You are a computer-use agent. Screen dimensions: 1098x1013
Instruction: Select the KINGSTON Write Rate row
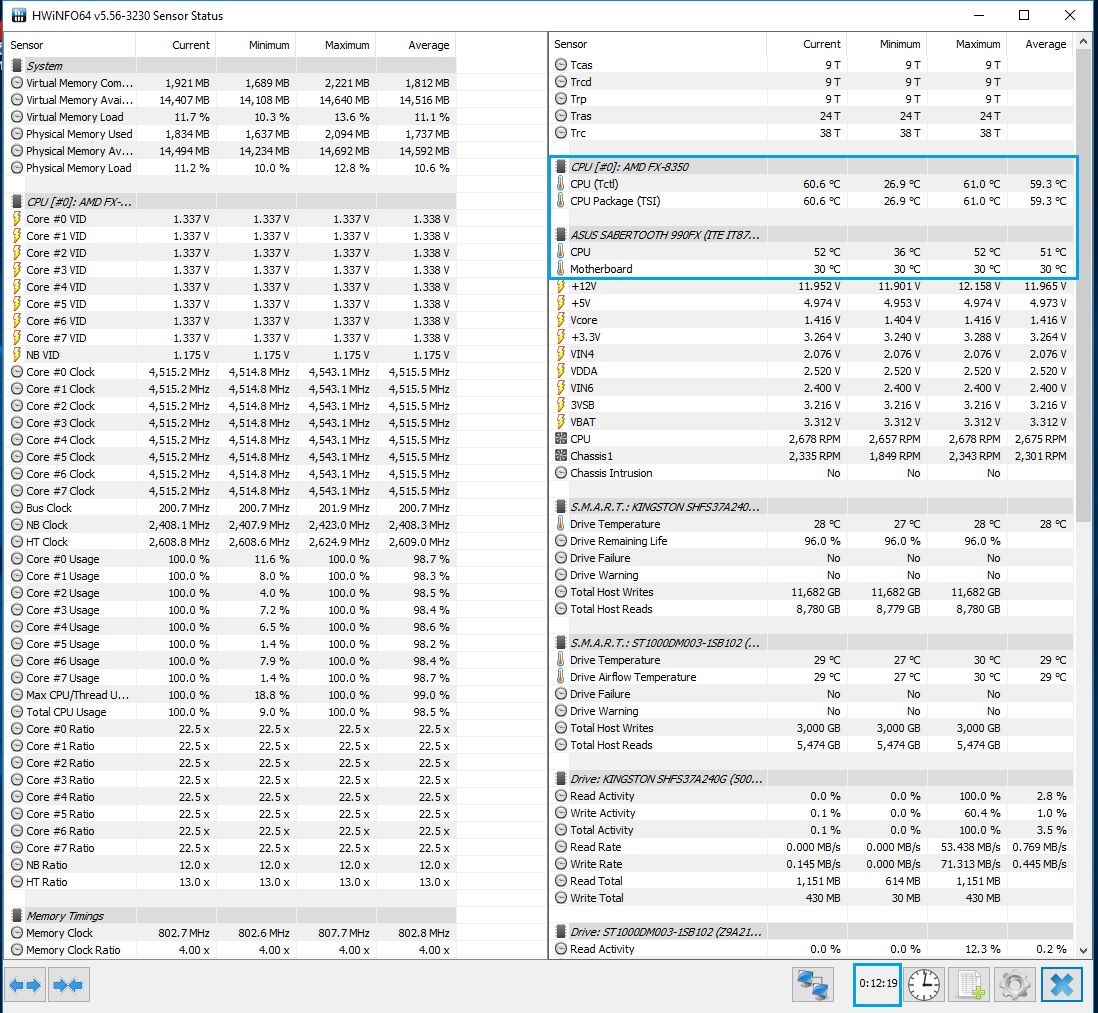[x=813, y=864]
